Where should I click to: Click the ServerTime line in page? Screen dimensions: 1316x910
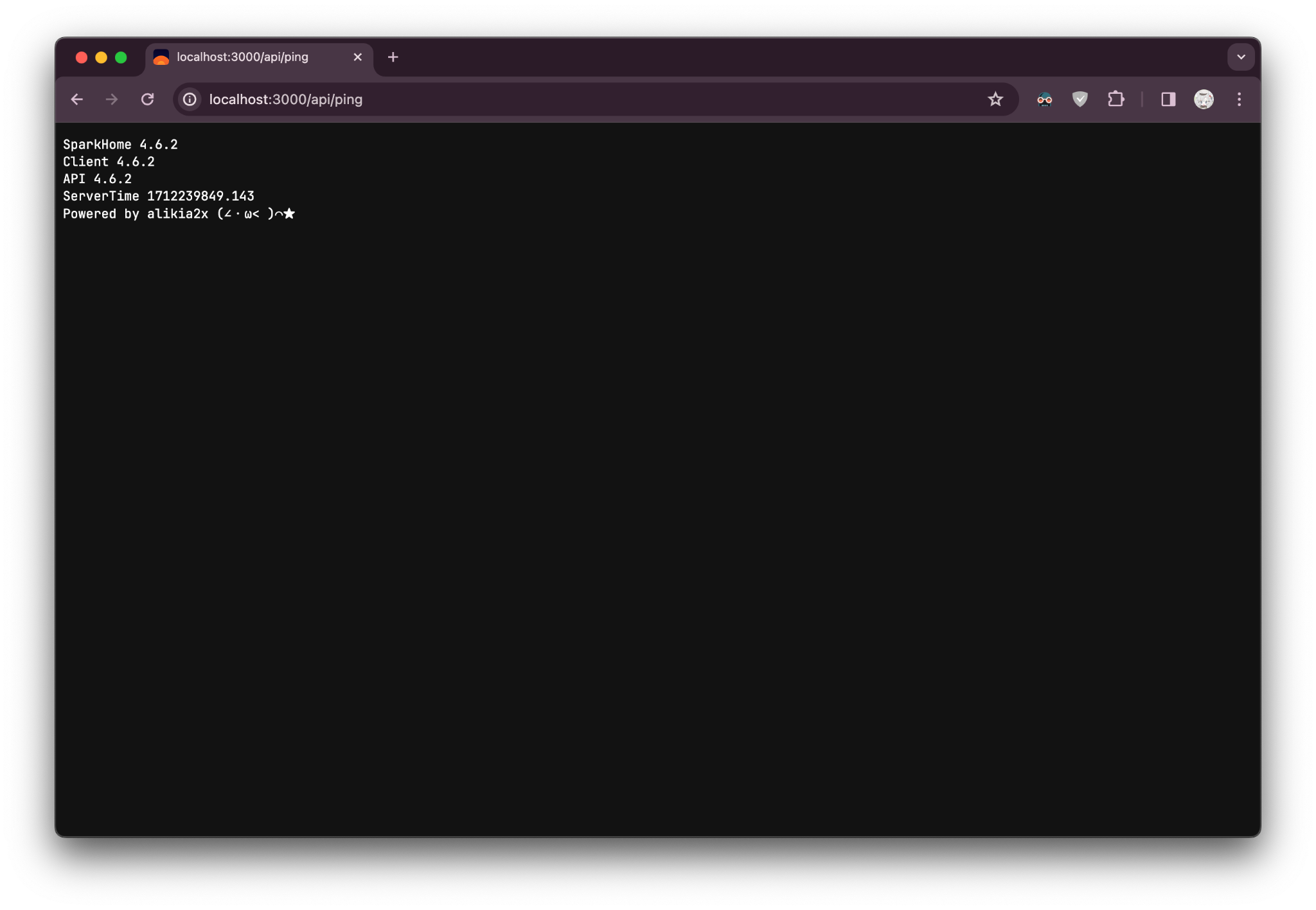(x=159, y=196)
